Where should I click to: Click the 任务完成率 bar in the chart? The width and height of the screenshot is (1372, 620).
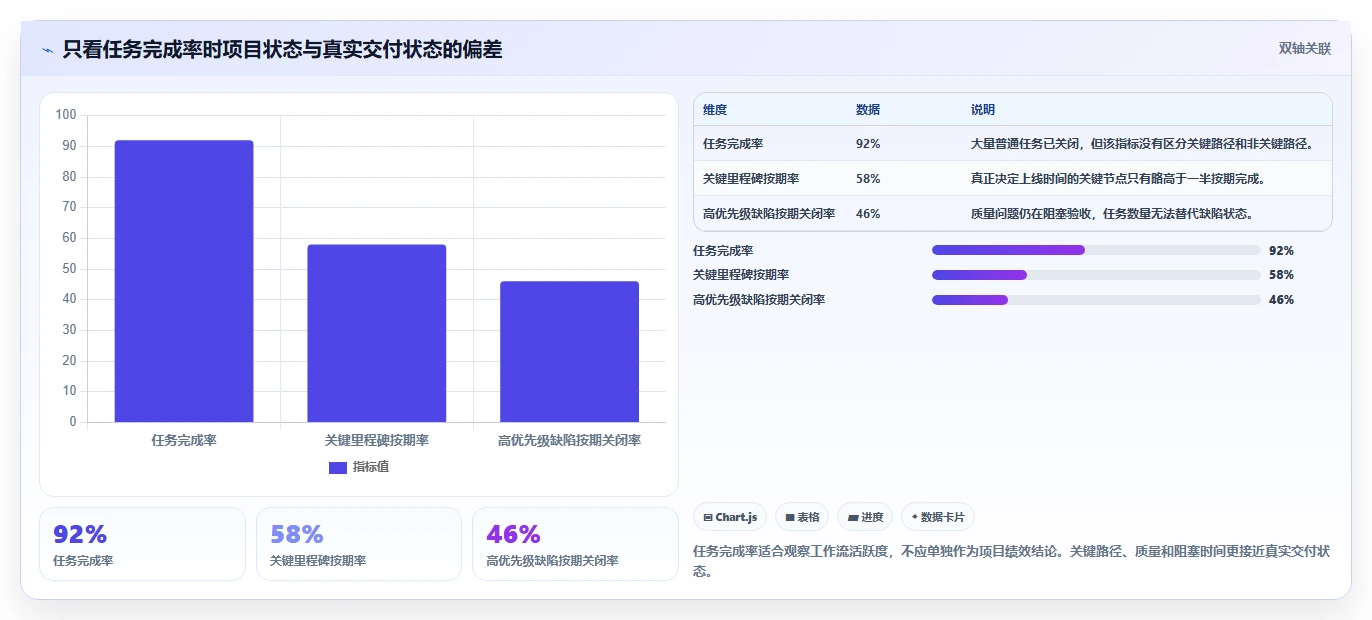tap(184, 281)
